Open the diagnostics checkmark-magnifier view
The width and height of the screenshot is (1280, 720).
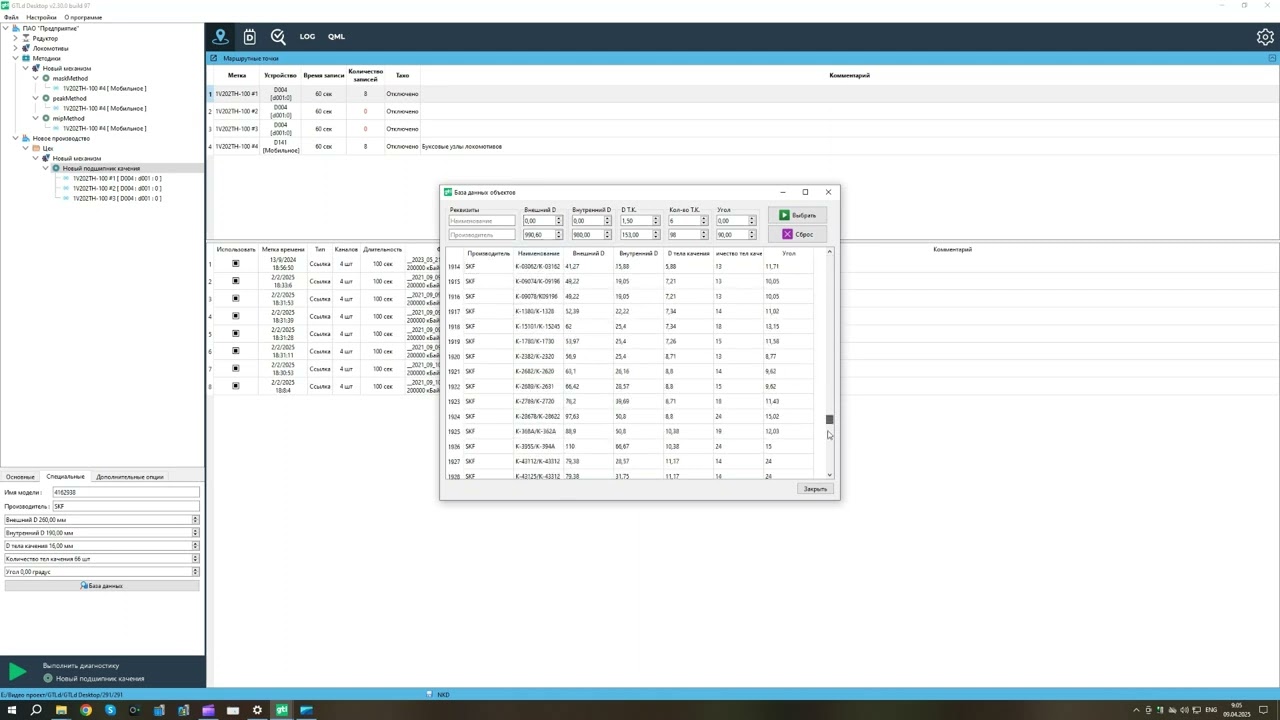point(278,37)
